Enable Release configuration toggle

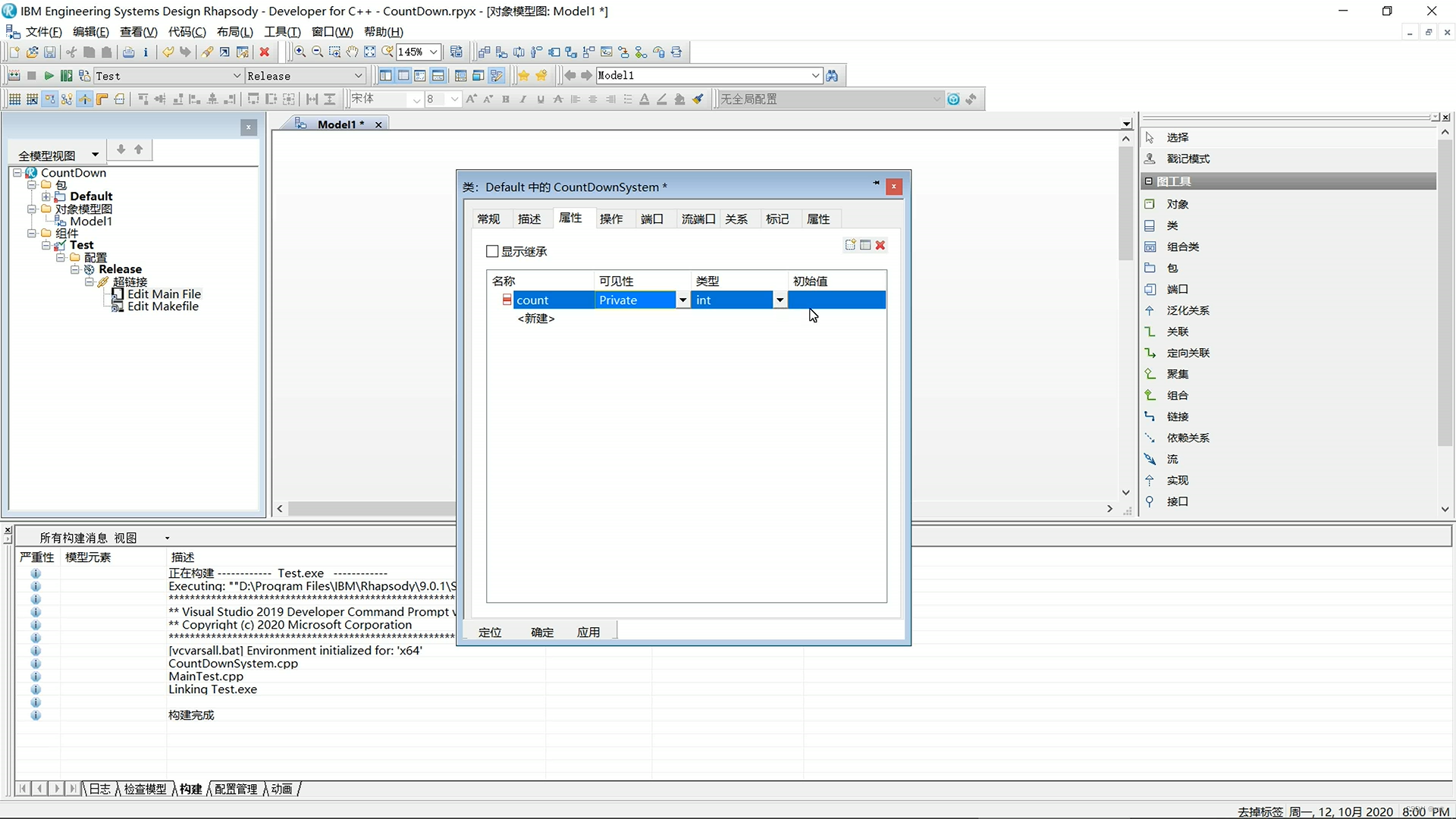[x=303, y=75]
